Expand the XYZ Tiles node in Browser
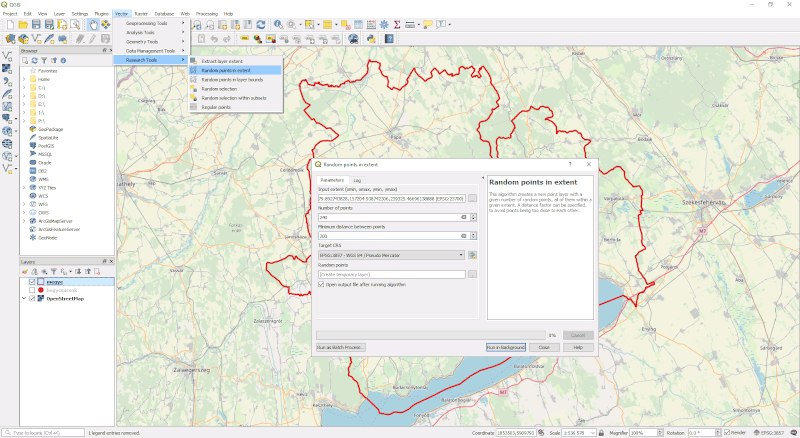This screenshot has width=800, height=438. pos(23,187)
